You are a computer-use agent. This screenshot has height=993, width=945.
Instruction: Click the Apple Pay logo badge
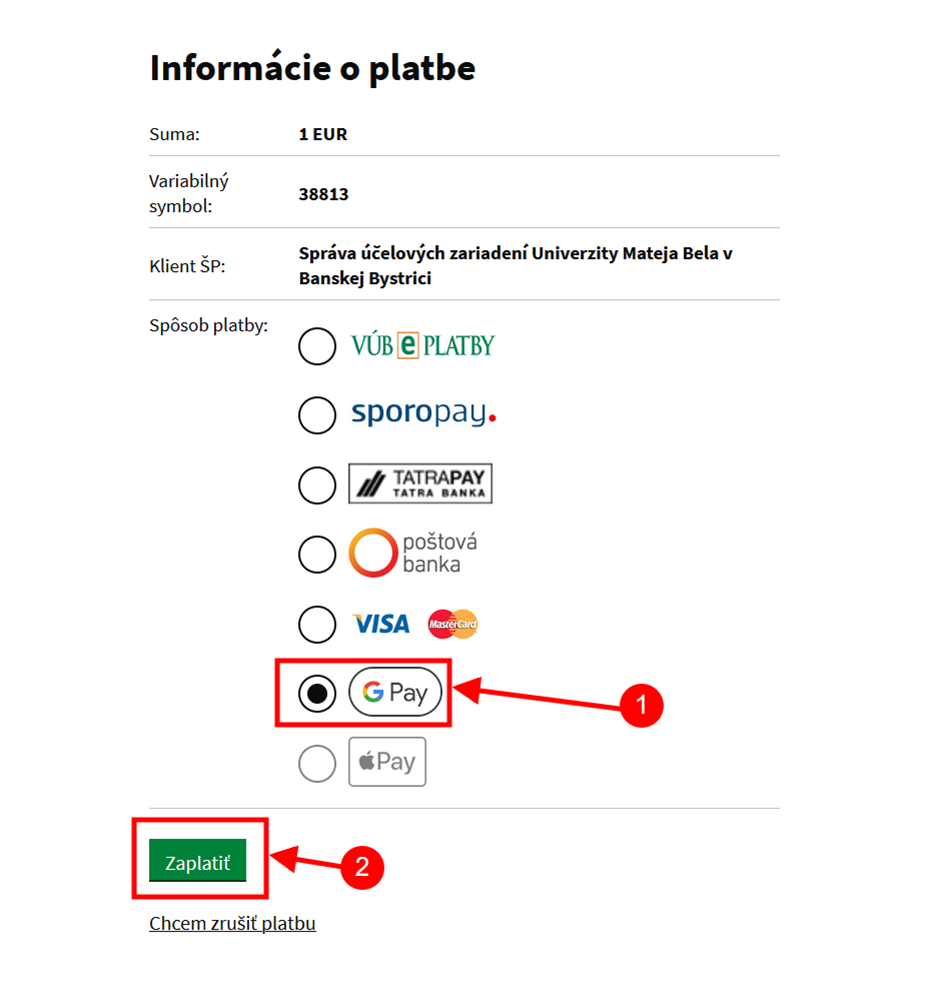387,762
